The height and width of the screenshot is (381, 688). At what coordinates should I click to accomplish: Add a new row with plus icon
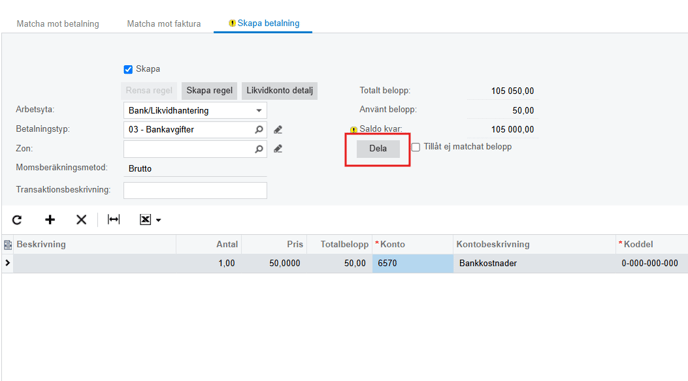coord(50,219)
